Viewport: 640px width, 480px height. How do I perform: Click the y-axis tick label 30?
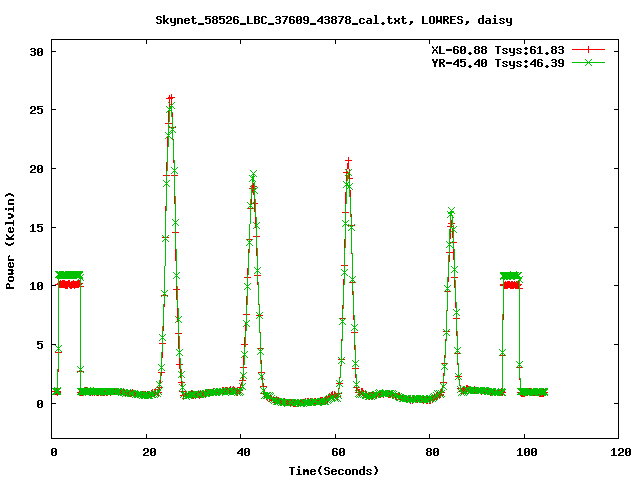(x=36, y=52)
